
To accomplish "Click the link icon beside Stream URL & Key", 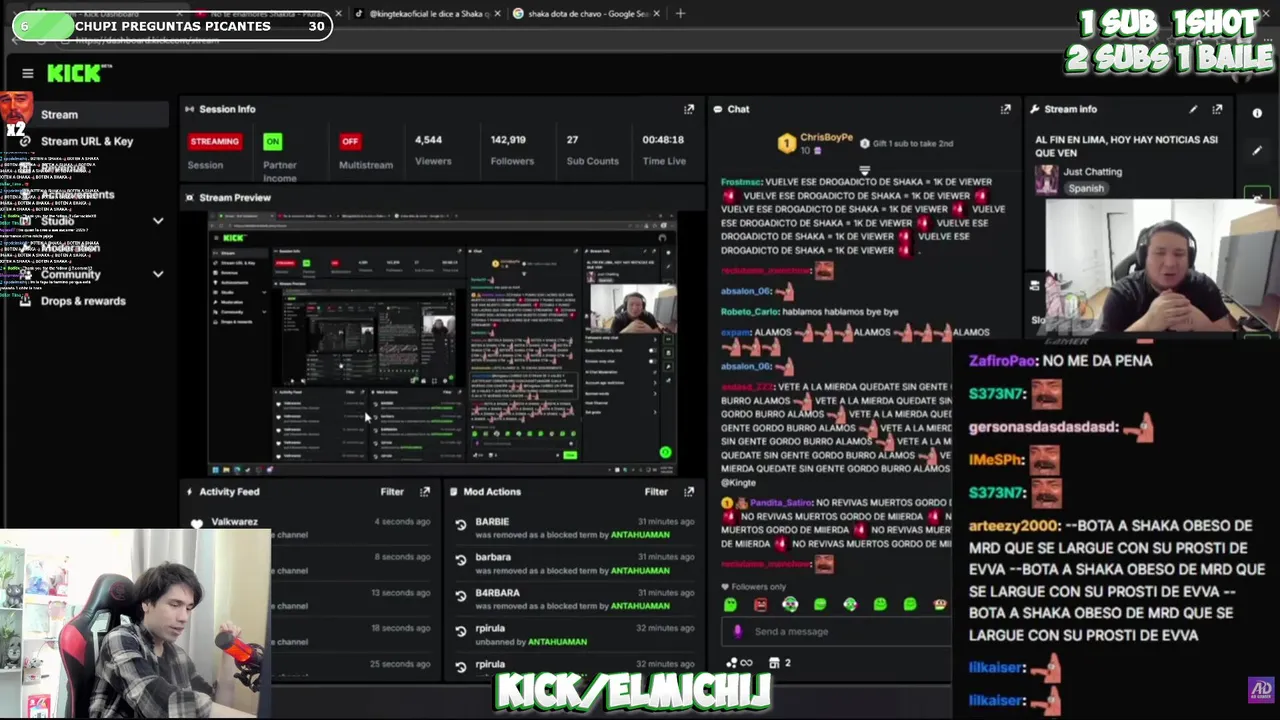I will [x=25, y=141].
